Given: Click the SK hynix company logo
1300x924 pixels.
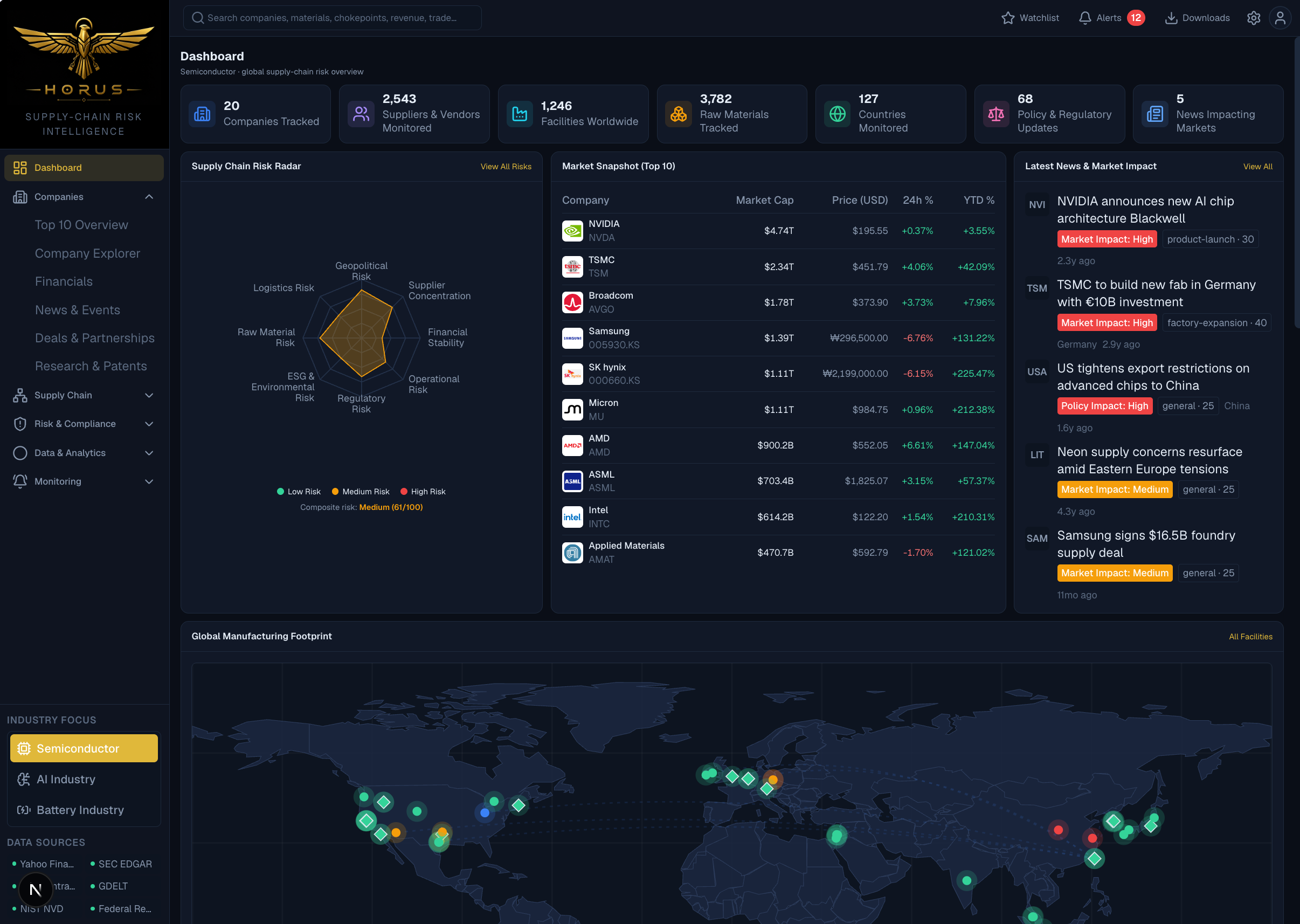Looking at the screenshot, I should pos(573,374).
